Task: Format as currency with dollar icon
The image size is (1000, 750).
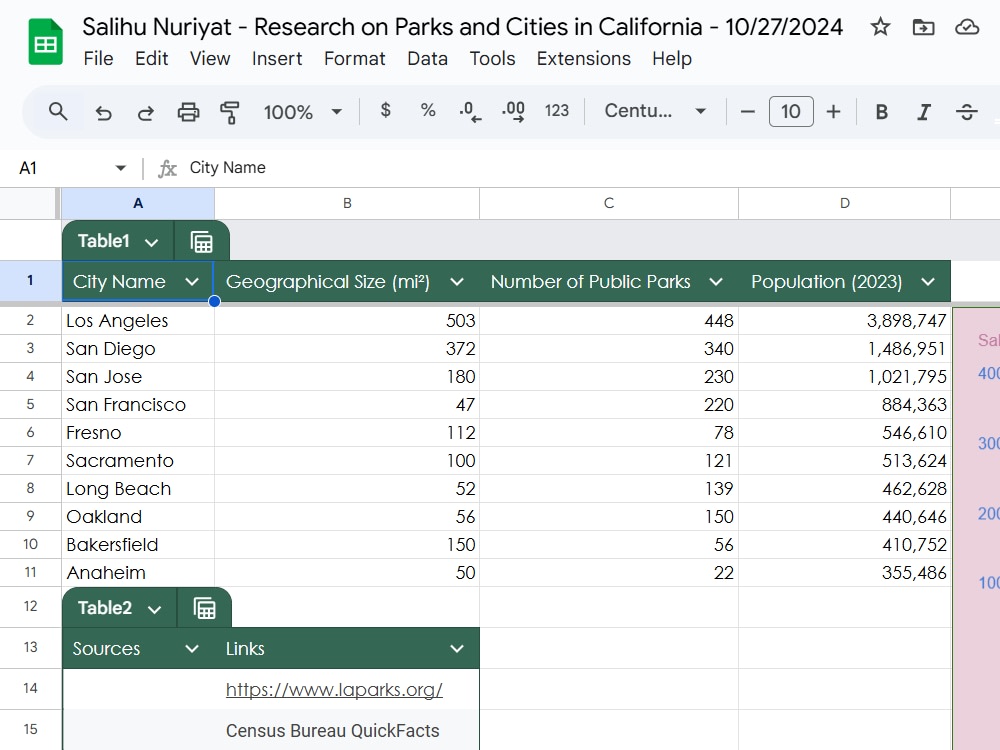Action: (385, 110)
